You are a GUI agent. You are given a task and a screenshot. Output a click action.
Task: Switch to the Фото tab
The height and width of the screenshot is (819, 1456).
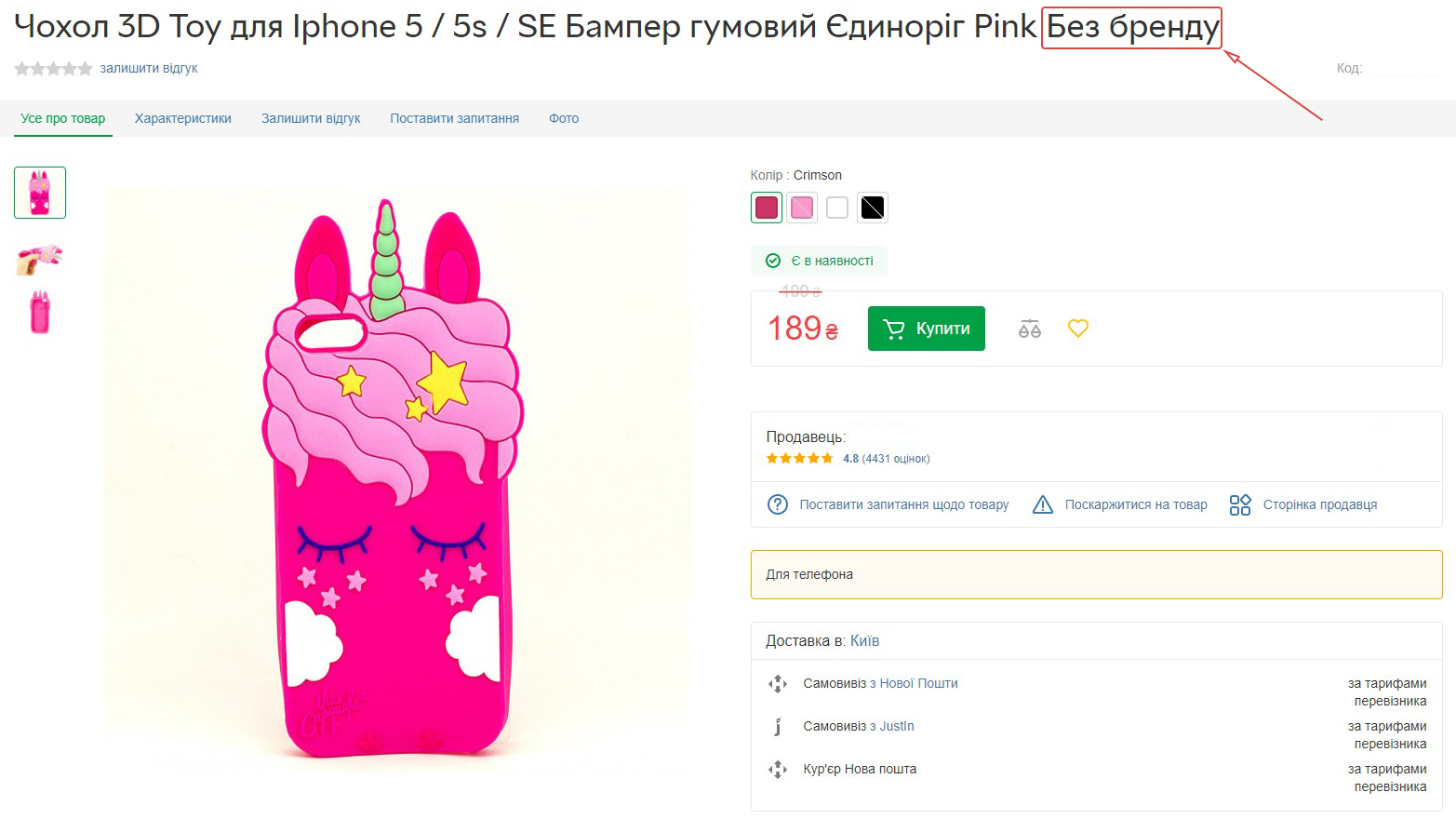pos(564,118)
